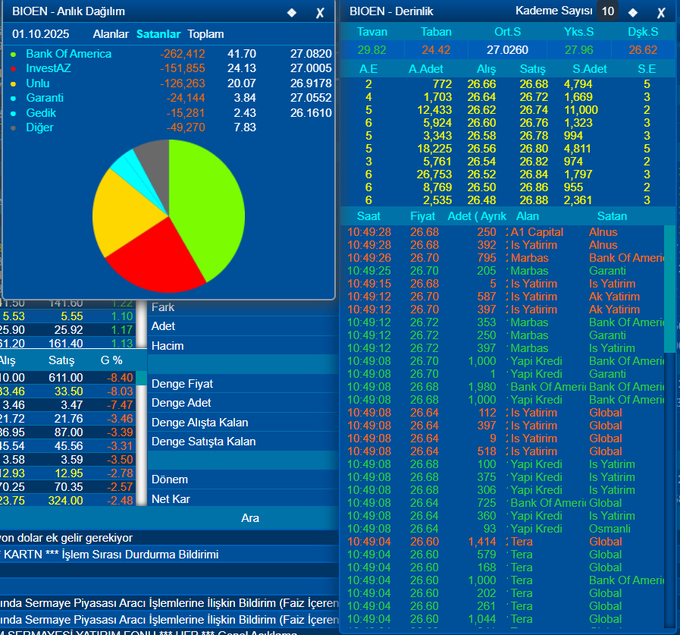This screenshot has width=680, height=635.
Task: Click the ask quantity 11,000
Action: pyautogui.click(x=581, y=110)
